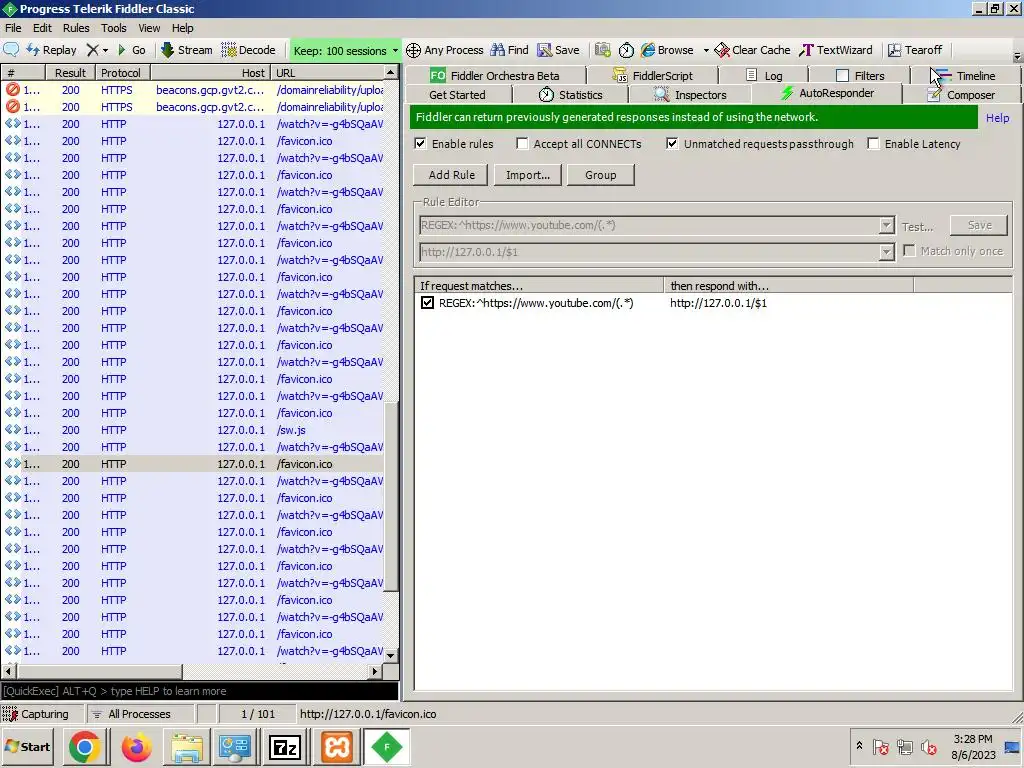Open the Windows Start menu
Viewport: 1024px width, 768px height.
point(27,746)
